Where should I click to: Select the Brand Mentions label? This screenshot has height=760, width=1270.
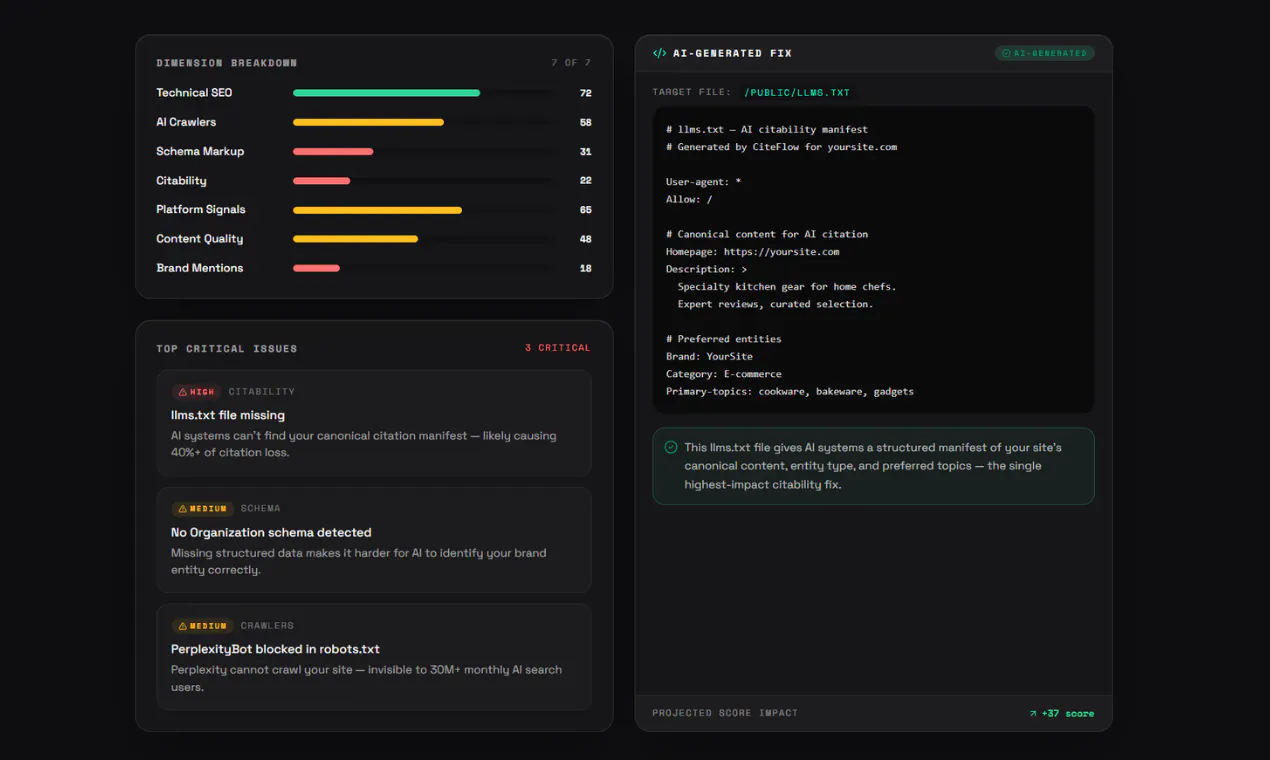pos(200,268)
